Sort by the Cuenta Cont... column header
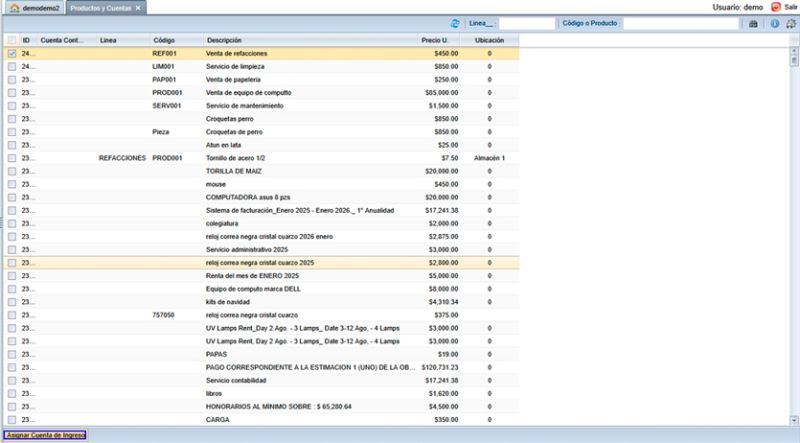800x443 pixels. pyautogui.click(x=66, y=40)
